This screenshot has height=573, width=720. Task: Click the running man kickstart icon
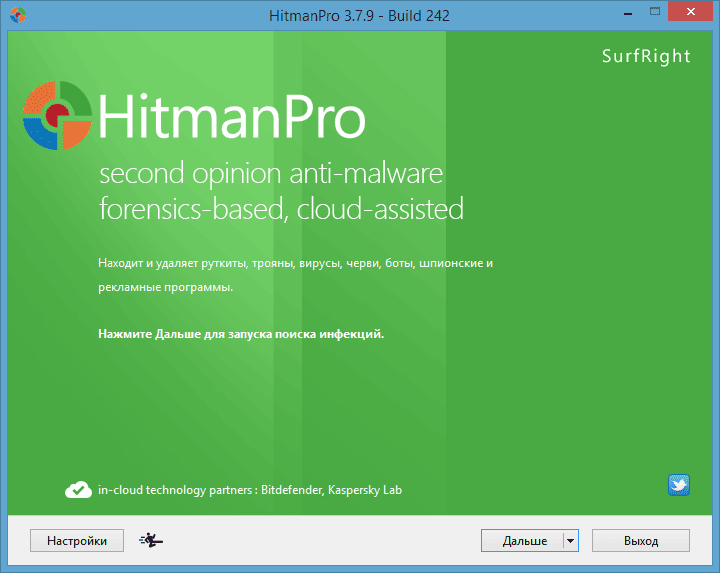pyautogui.click(x=151, y=540)
